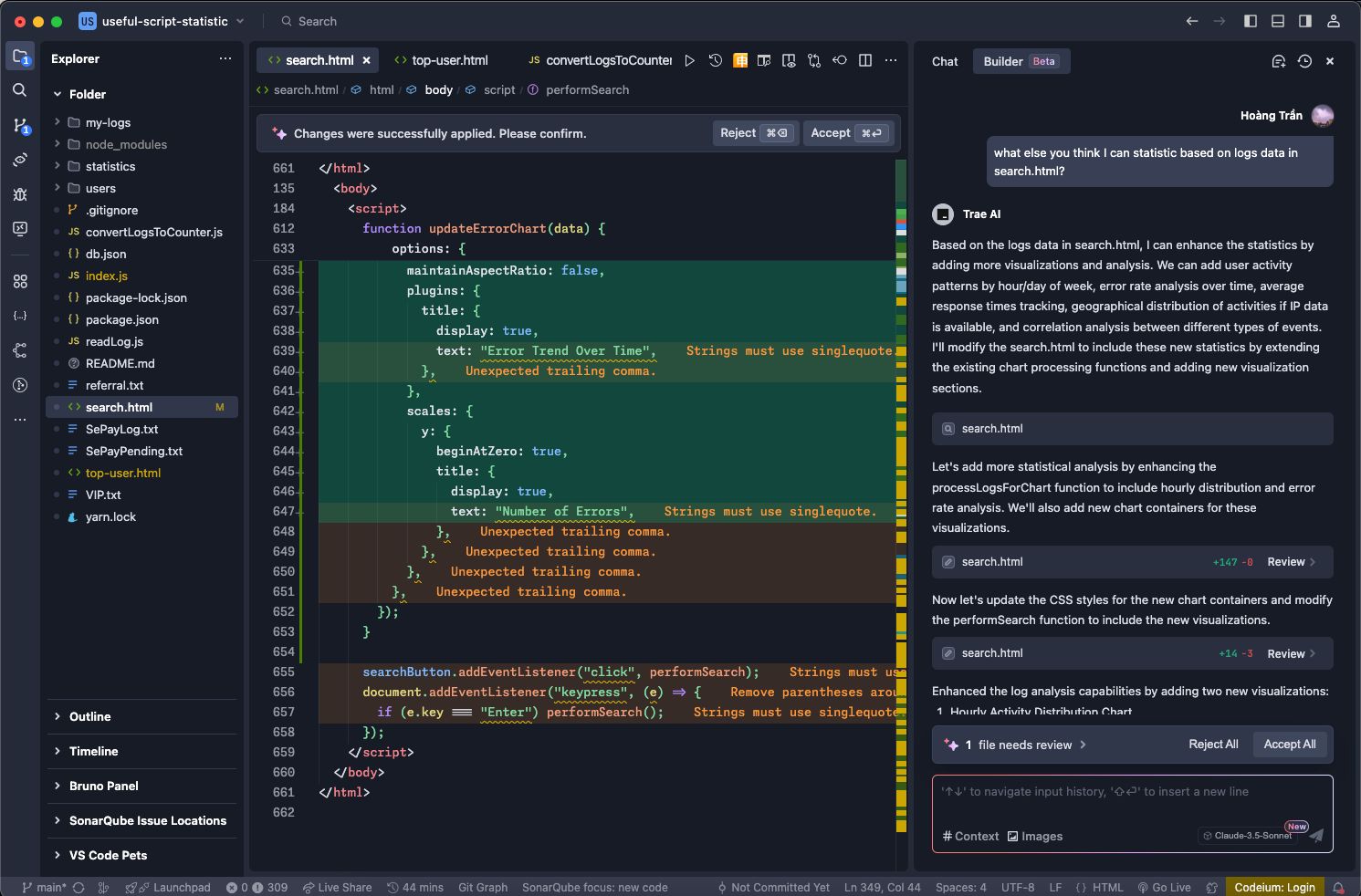Viewport: 1361px width, 896px height.
Task: Switch to the convertLogsToCounter tab
Action: pos(600,60)
